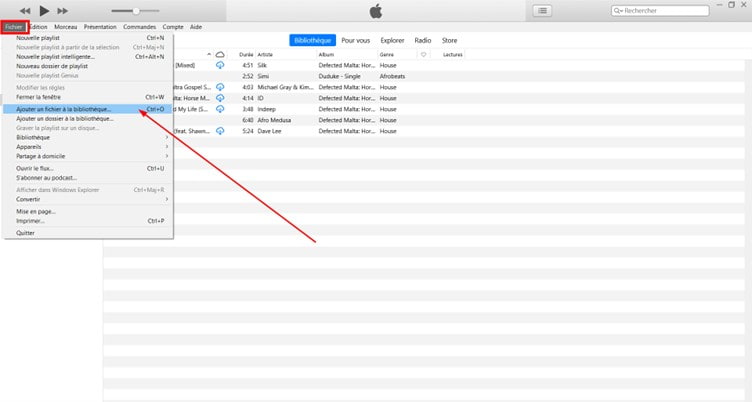Screen dimensions: 752x402
Task: Sort by the Genre column header
Action: [387, 55]
